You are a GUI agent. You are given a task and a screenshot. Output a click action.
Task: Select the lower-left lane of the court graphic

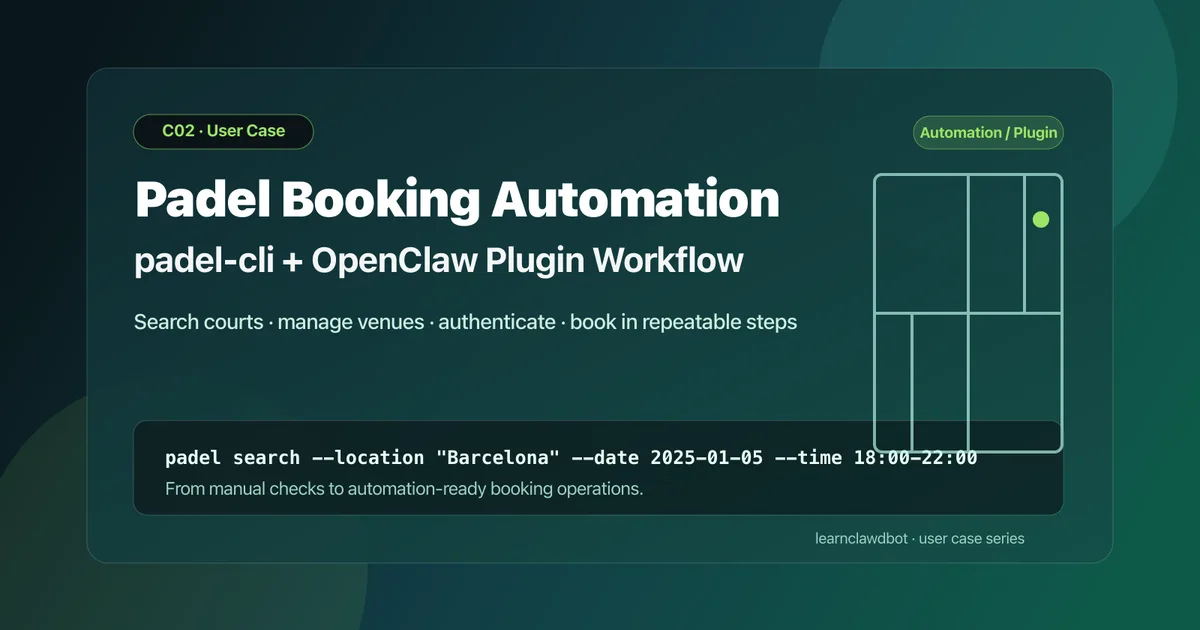coord(893,380)
